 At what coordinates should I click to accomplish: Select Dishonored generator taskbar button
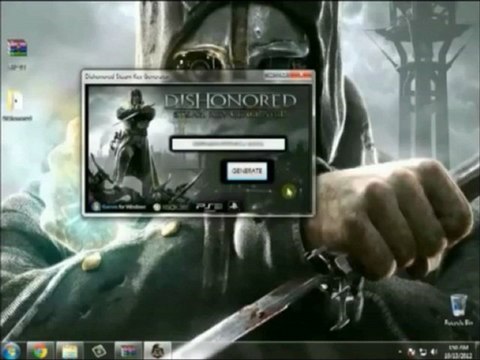[157, 351]
